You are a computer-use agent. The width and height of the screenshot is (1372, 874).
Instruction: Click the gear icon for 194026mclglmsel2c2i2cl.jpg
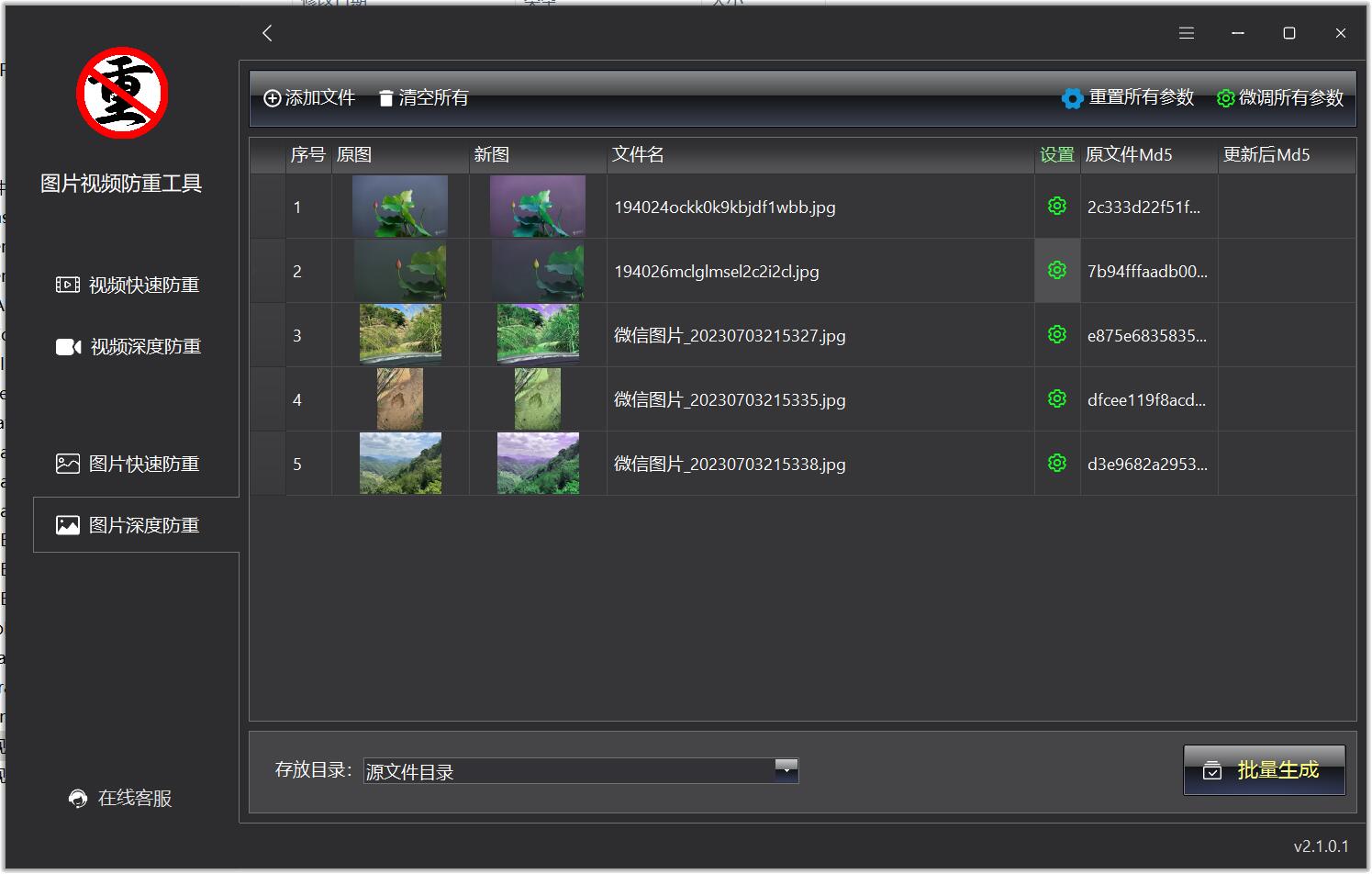(x=1056, y=271)
